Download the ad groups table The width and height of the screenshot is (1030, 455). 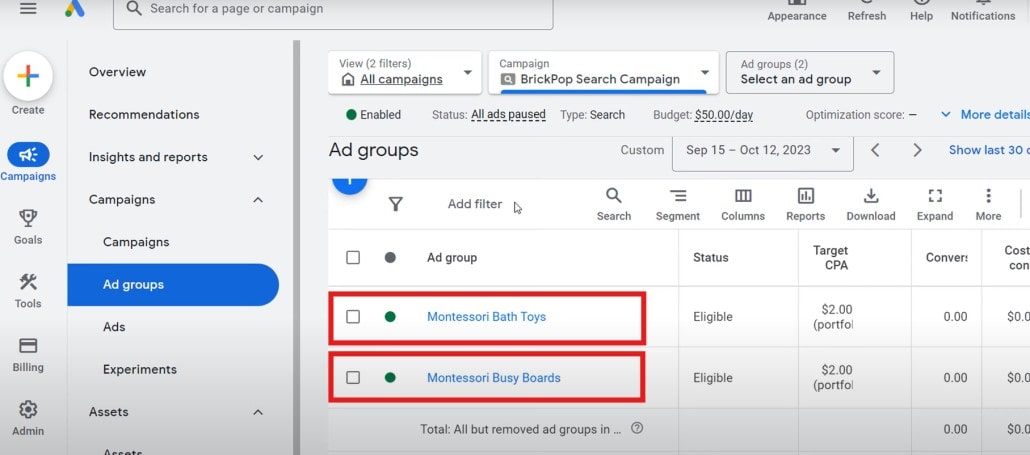[870, 205]
